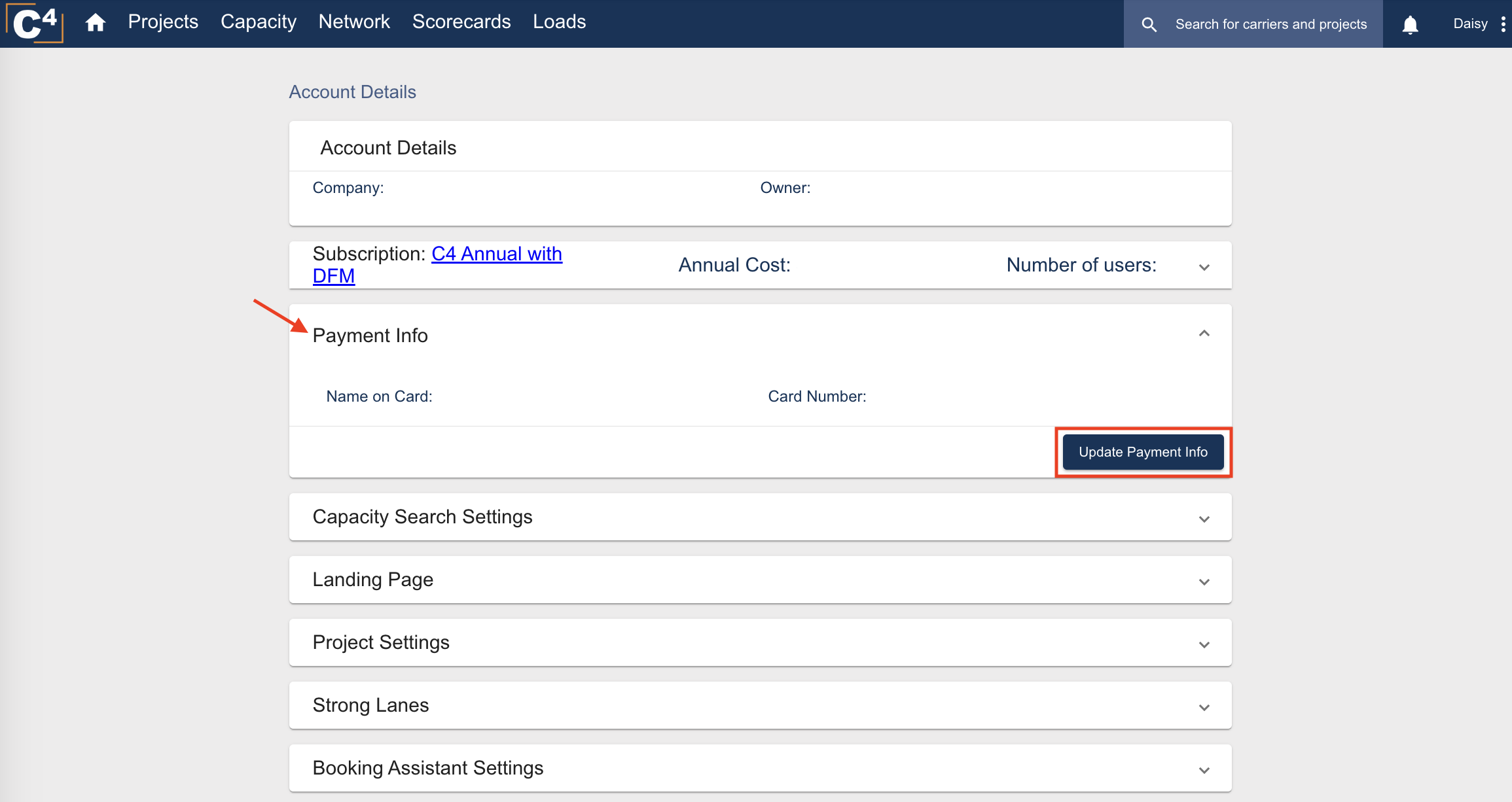
Task: Click the Daisy user name
Action: click(1470, 24)
